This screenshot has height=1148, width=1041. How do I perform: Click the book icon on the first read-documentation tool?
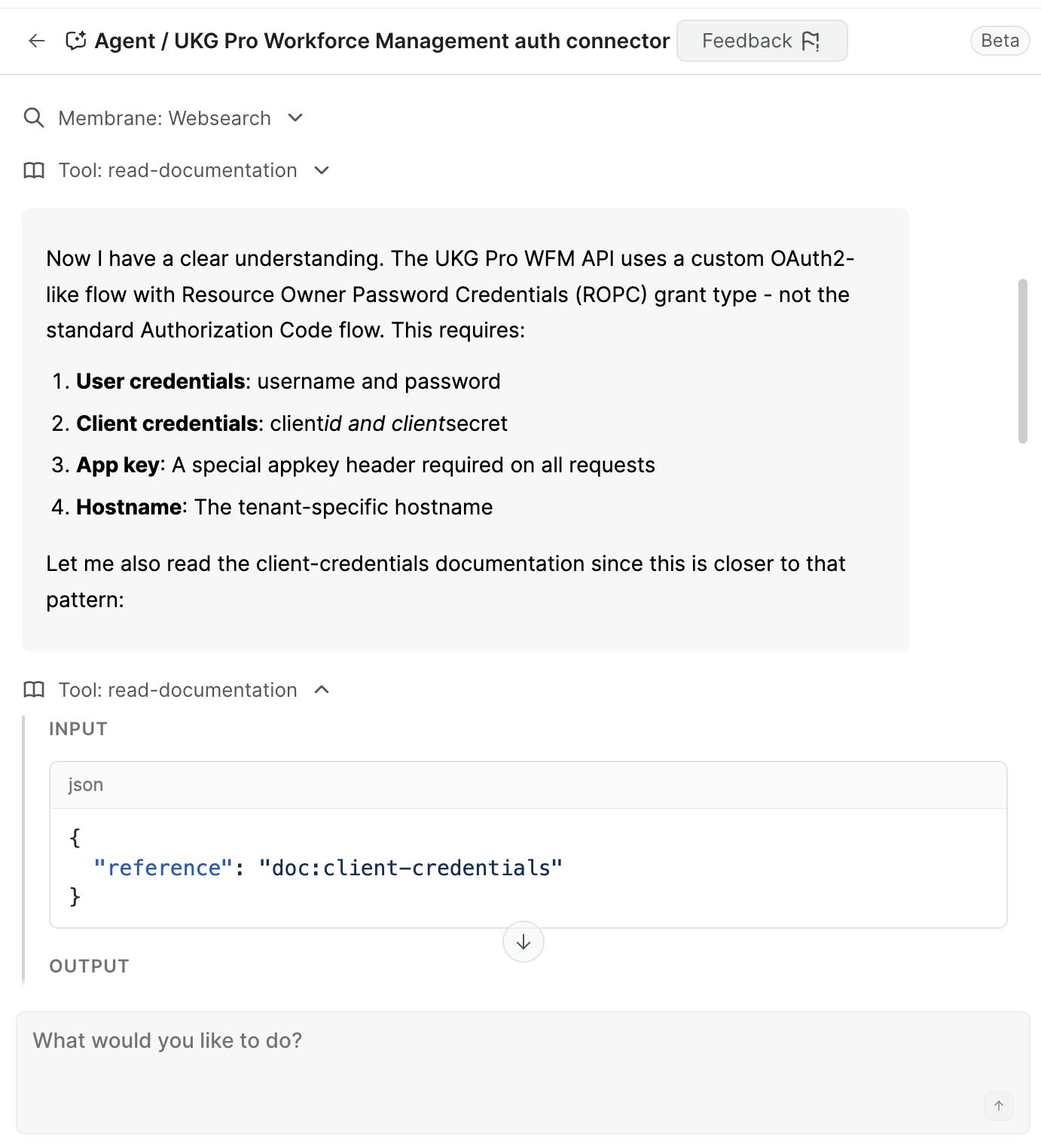point(34,170)
